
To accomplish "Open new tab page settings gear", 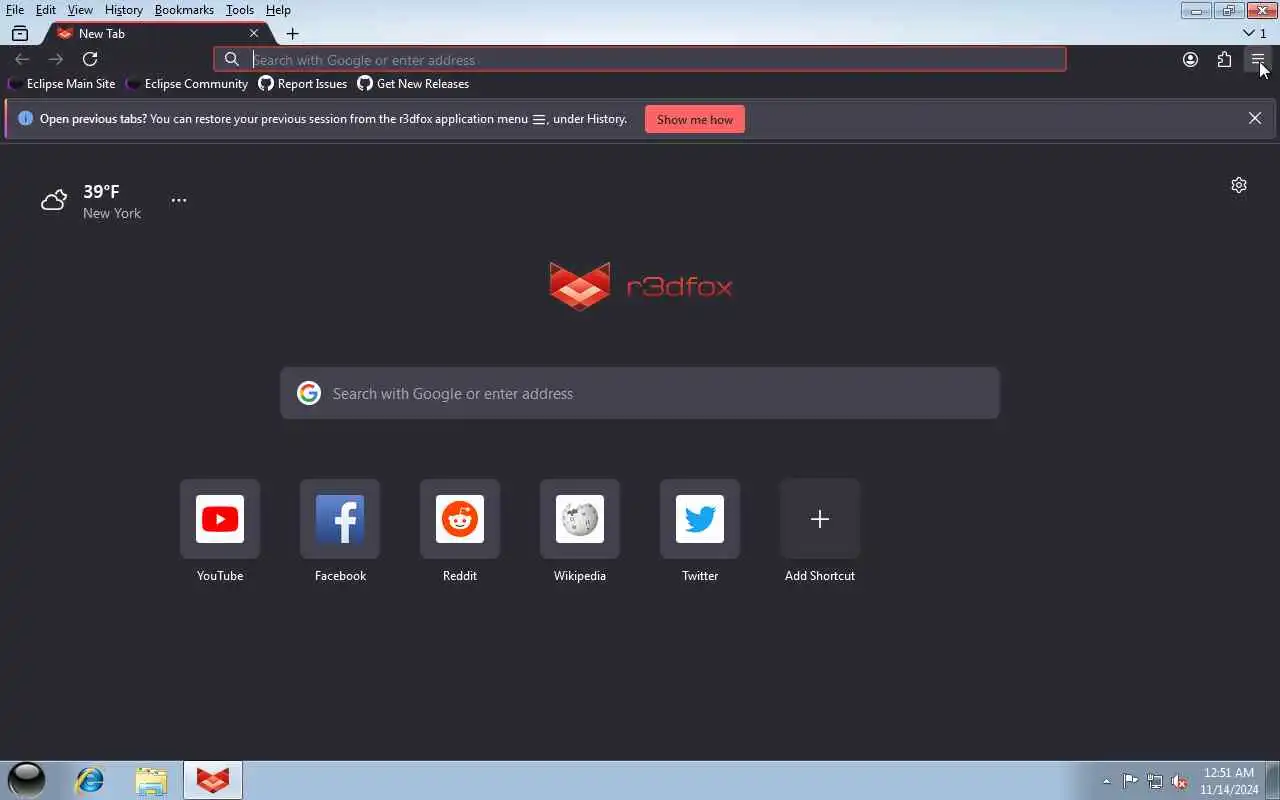I will click(x=1239, y=185).
